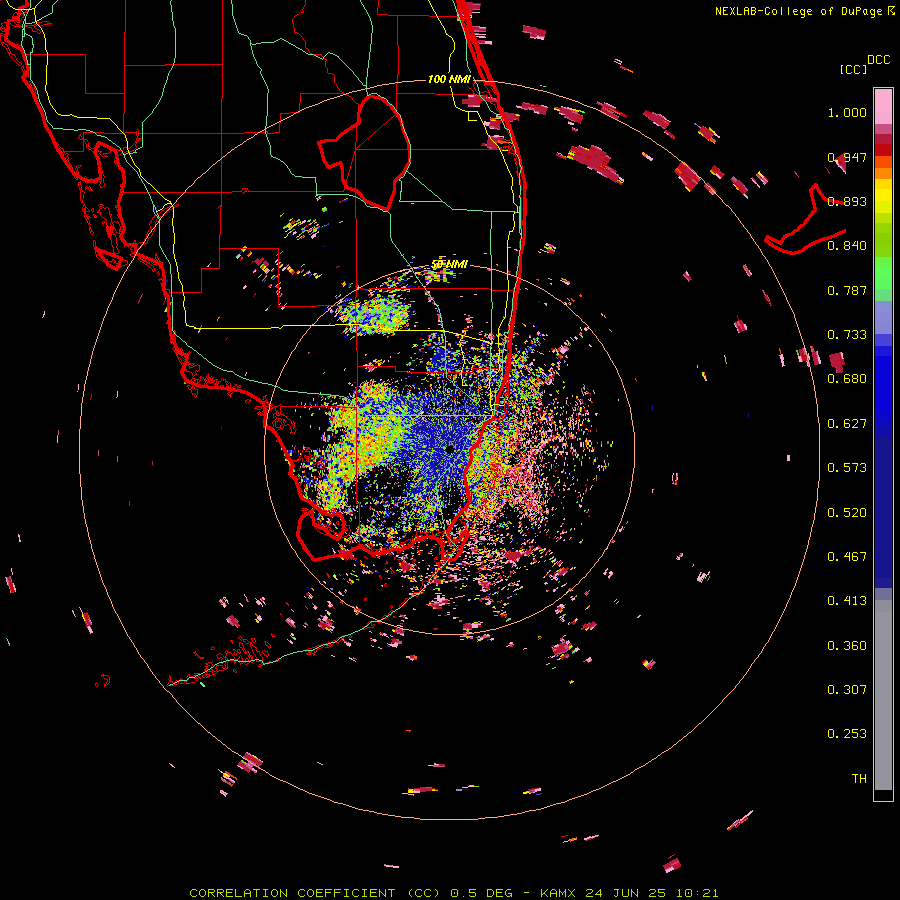Click the KAMX radar site black dot
This screenshot has width=900, height=900.
449,449
